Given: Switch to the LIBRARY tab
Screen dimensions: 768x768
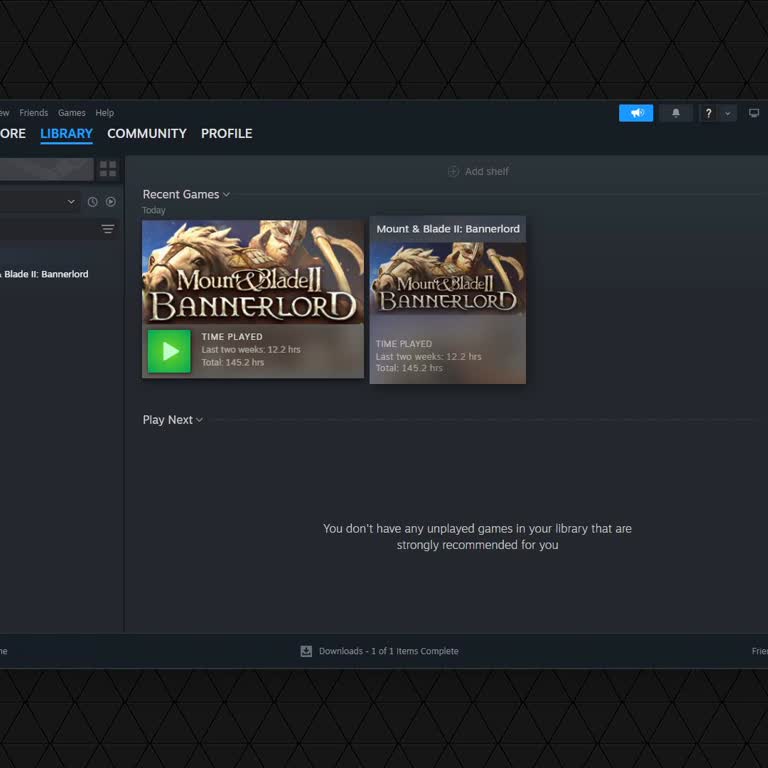Looking at the screenshot, I should [67, 133].
